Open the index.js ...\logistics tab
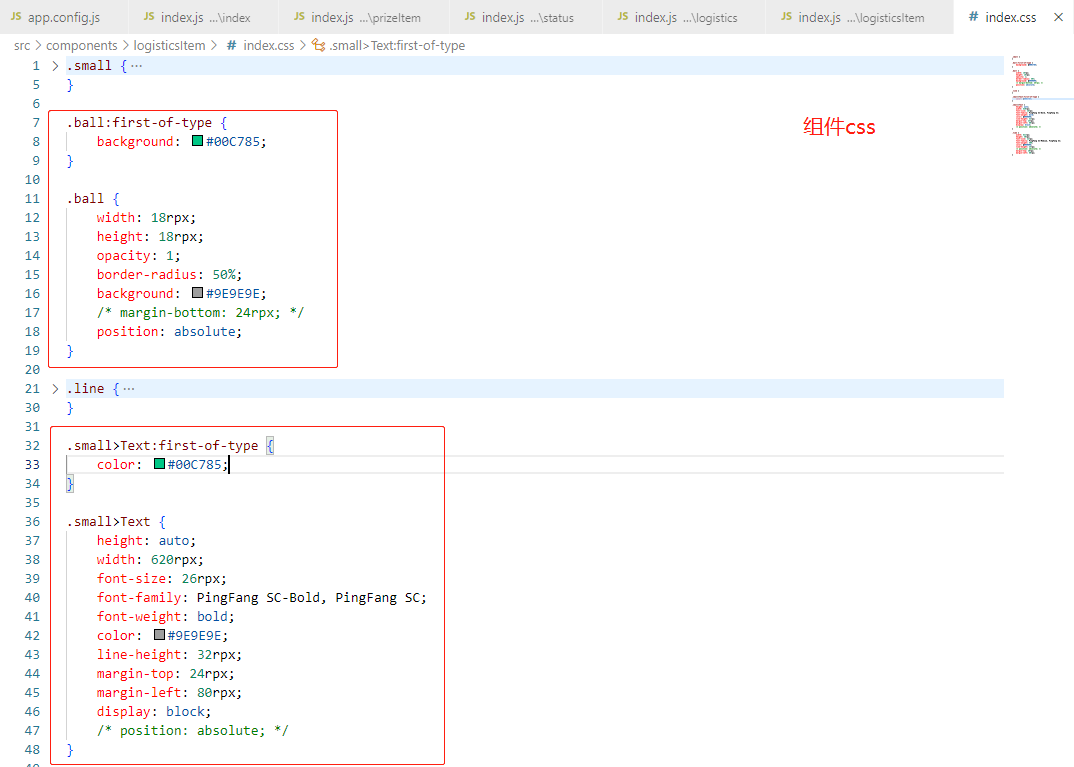 [x=684, y=17]
